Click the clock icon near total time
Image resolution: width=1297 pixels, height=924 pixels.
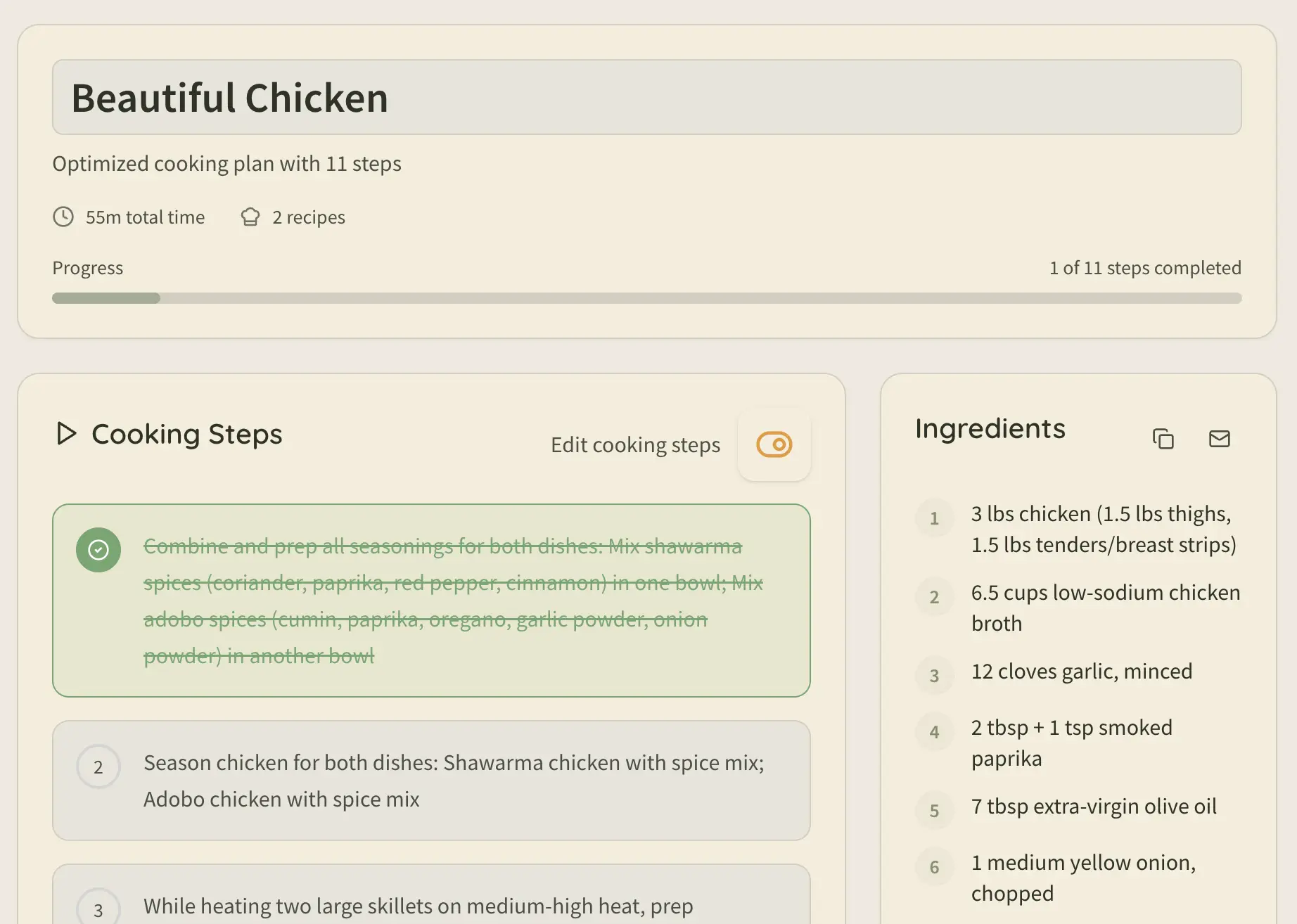(63, 217)
